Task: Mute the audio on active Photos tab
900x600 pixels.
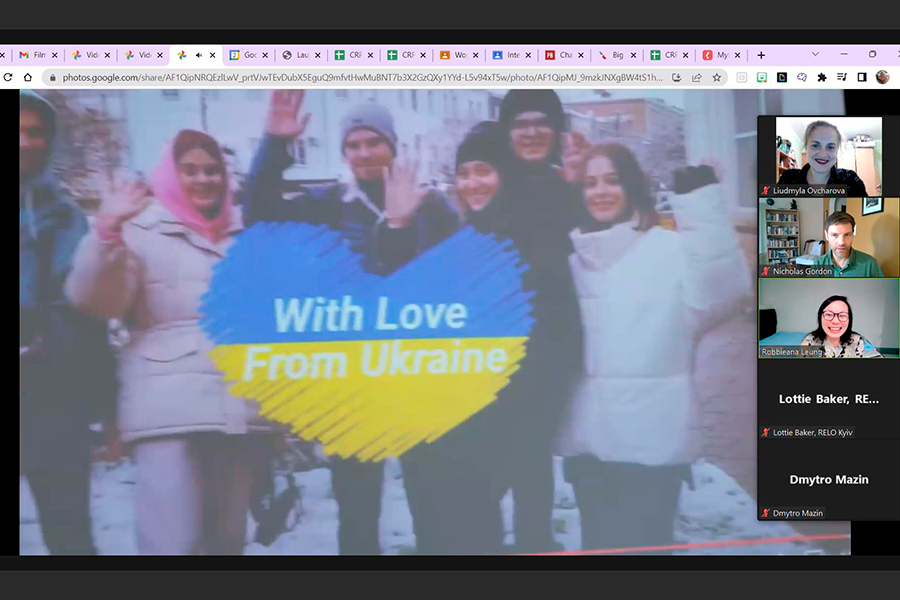Action: pyautogui.click(x=199, y=55)
